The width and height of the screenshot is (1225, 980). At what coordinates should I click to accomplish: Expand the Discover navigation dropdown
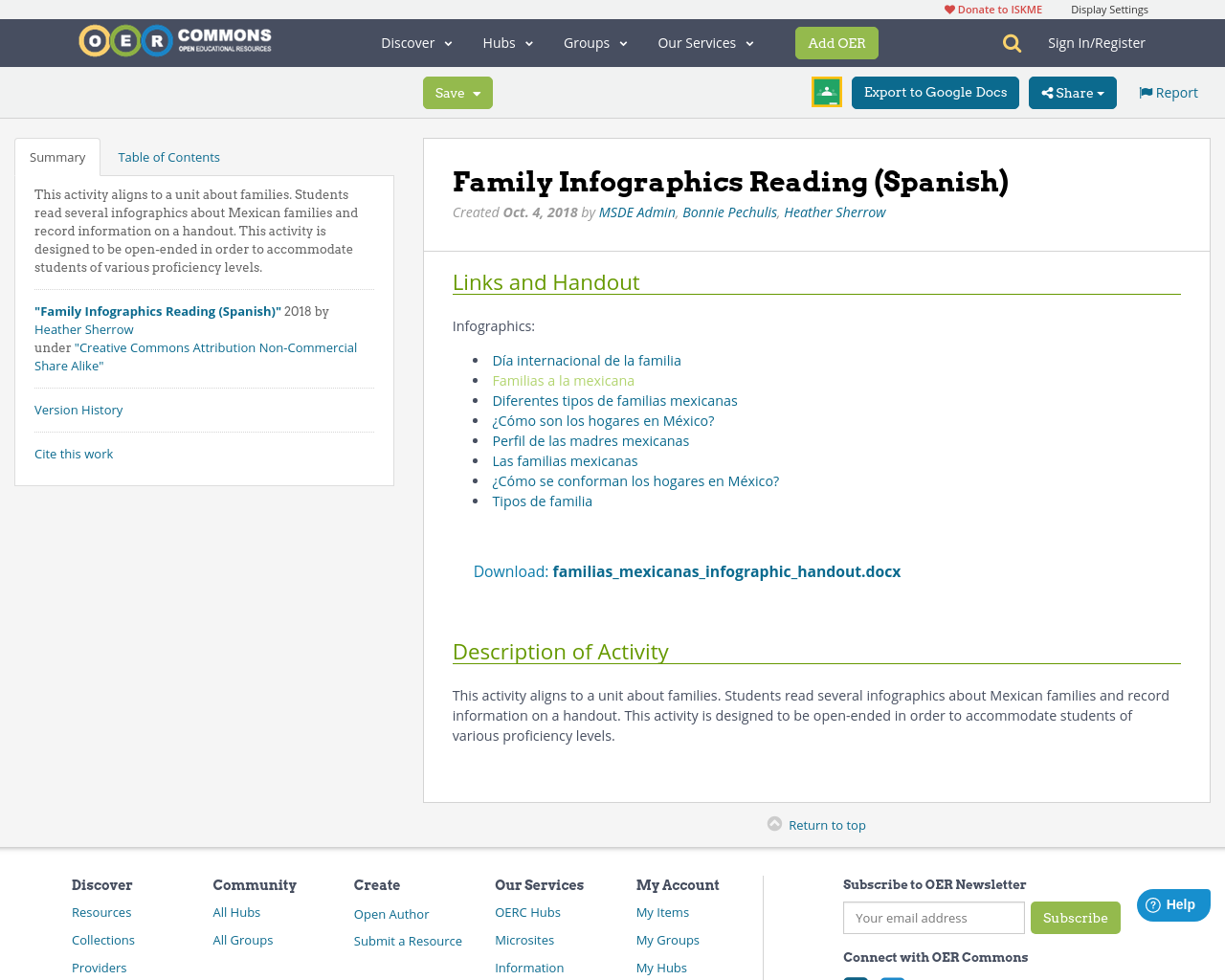415,42
